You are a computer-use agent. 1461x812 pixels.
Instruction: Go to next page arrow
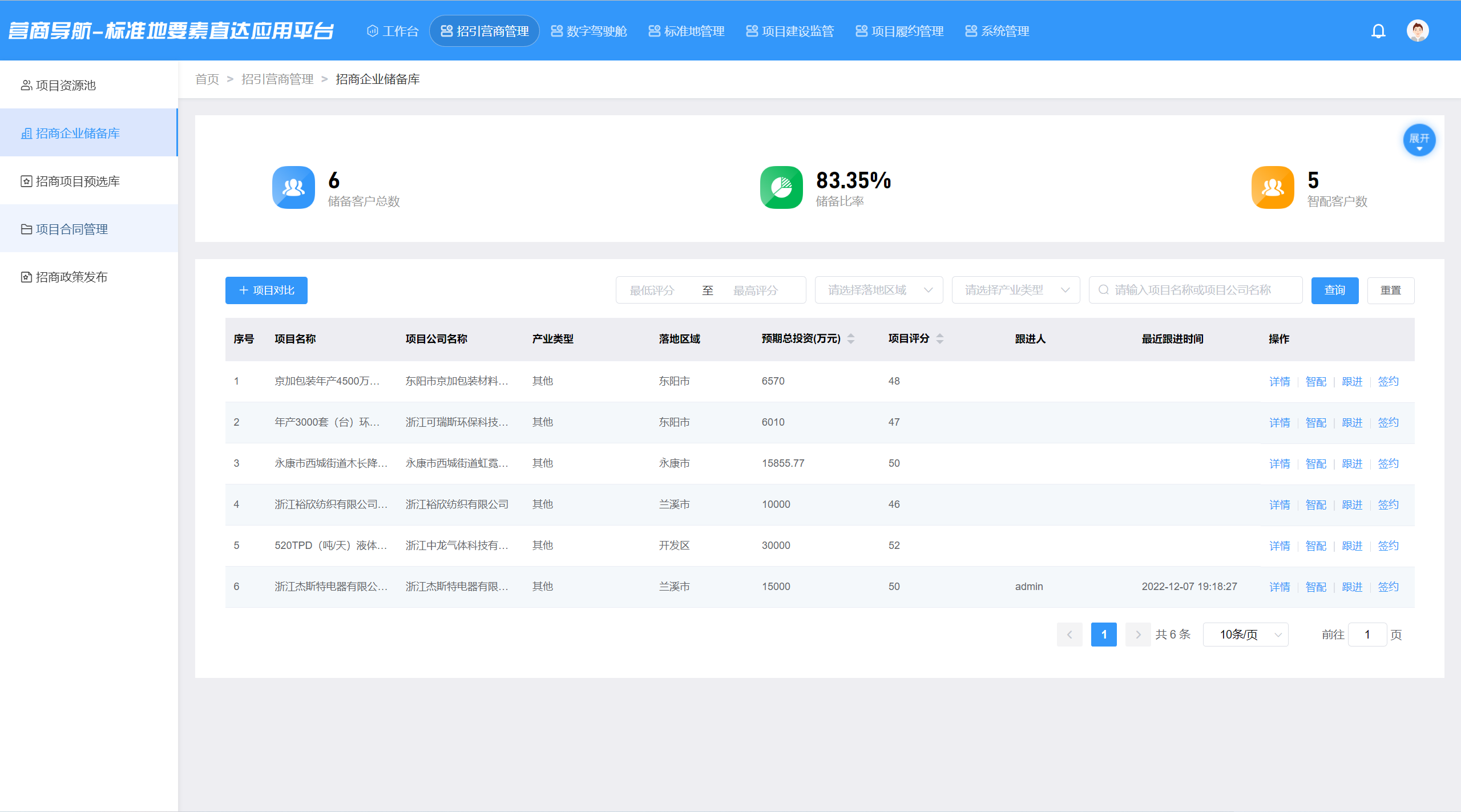(x=1138, y=635)
